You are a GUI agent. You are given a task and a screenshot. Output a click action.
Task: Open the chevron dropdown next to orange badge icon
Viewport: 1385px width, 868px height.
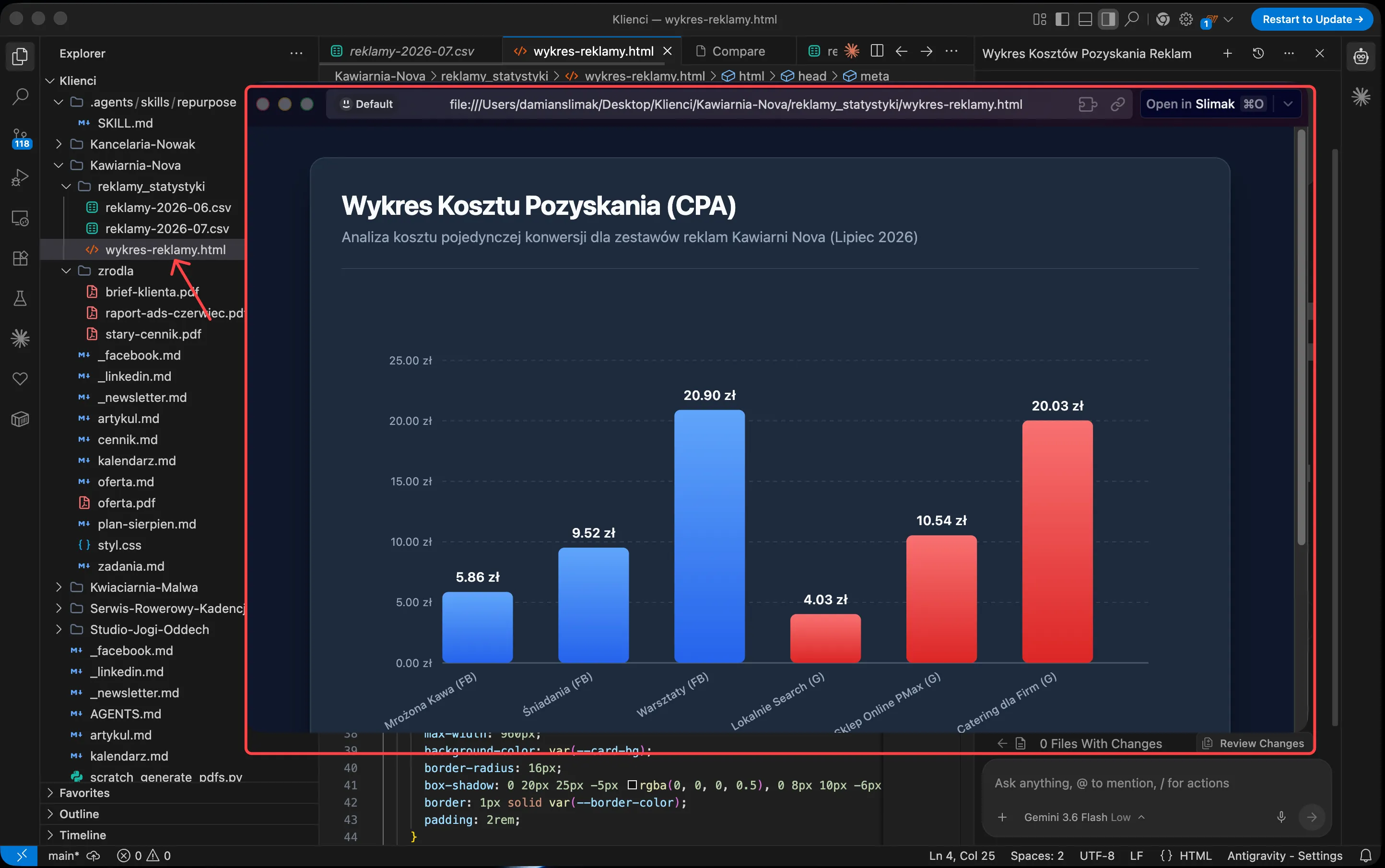(1229, 20)
